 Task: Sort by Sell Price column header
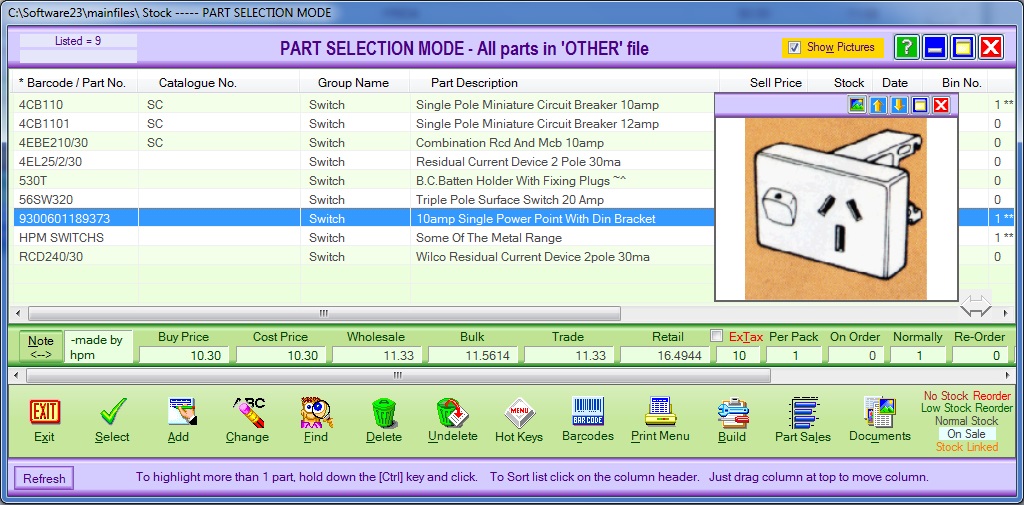point(764,83)
